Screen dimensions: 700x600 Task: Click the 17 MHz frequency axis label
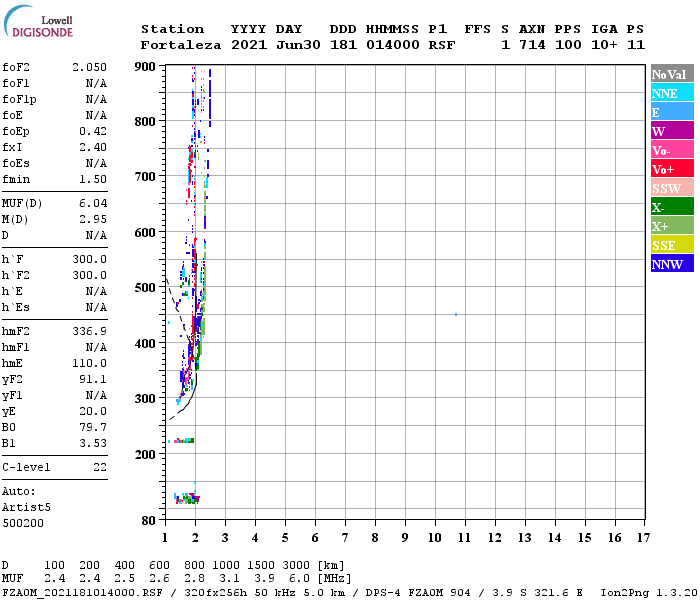click(x=643, y=538)
